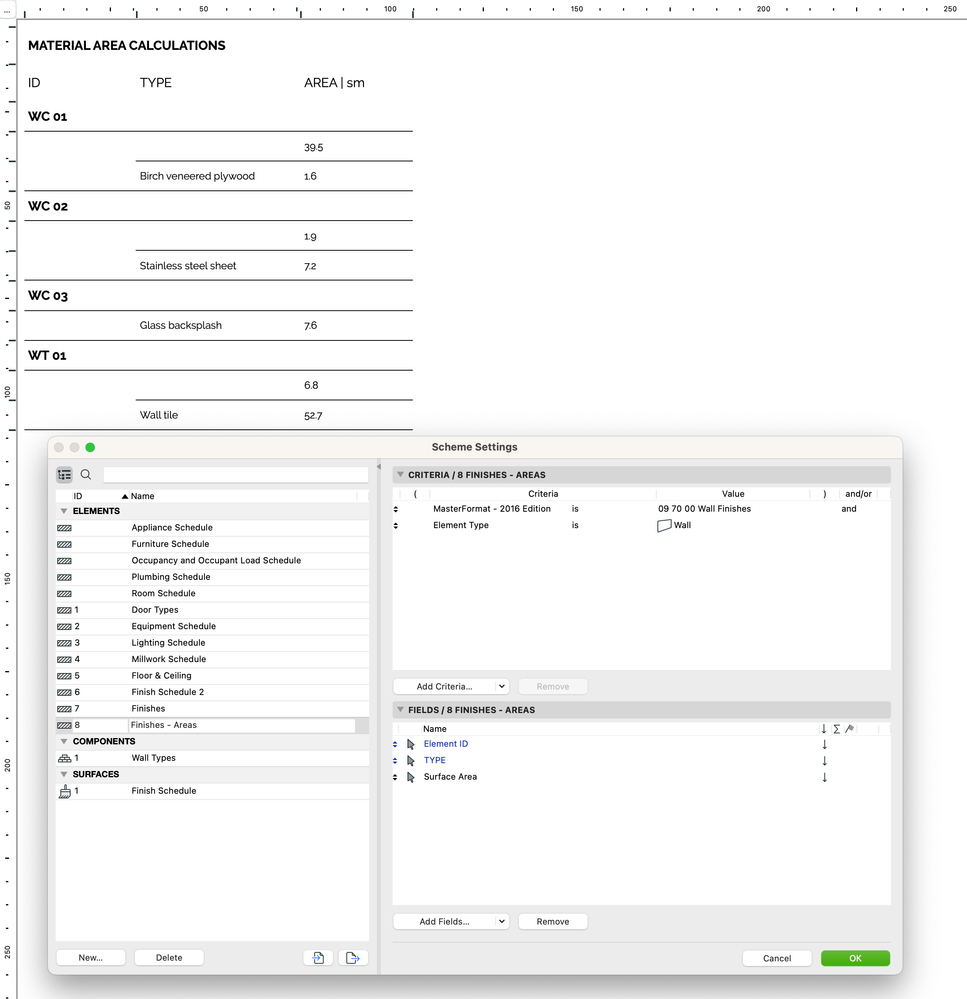Screen dimensions: 967x999
Task: Click the TYPE field cursor icon
Action: click(411, 761)
